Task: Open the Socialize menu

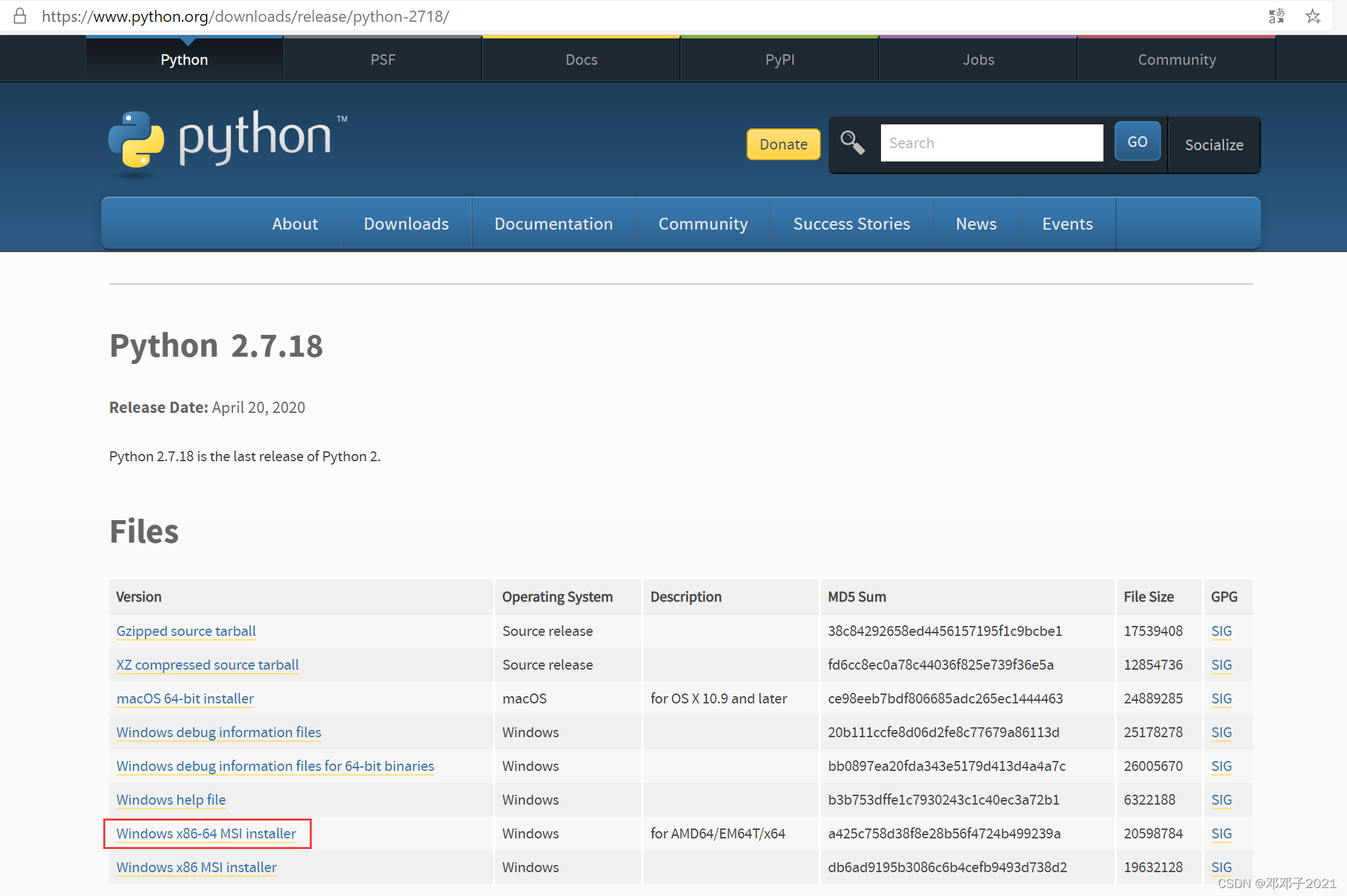Action: (x=1214, y=145)
